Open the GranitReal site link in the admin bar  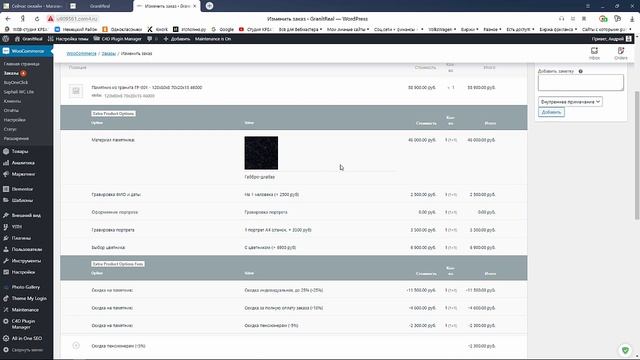point(29,39)
